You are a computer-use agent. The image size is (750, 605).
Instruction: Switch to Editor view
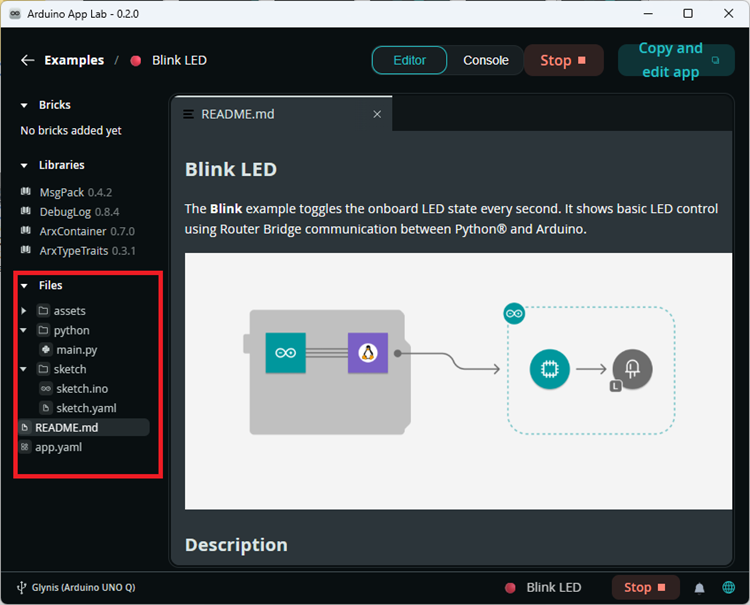coord(409,60)
